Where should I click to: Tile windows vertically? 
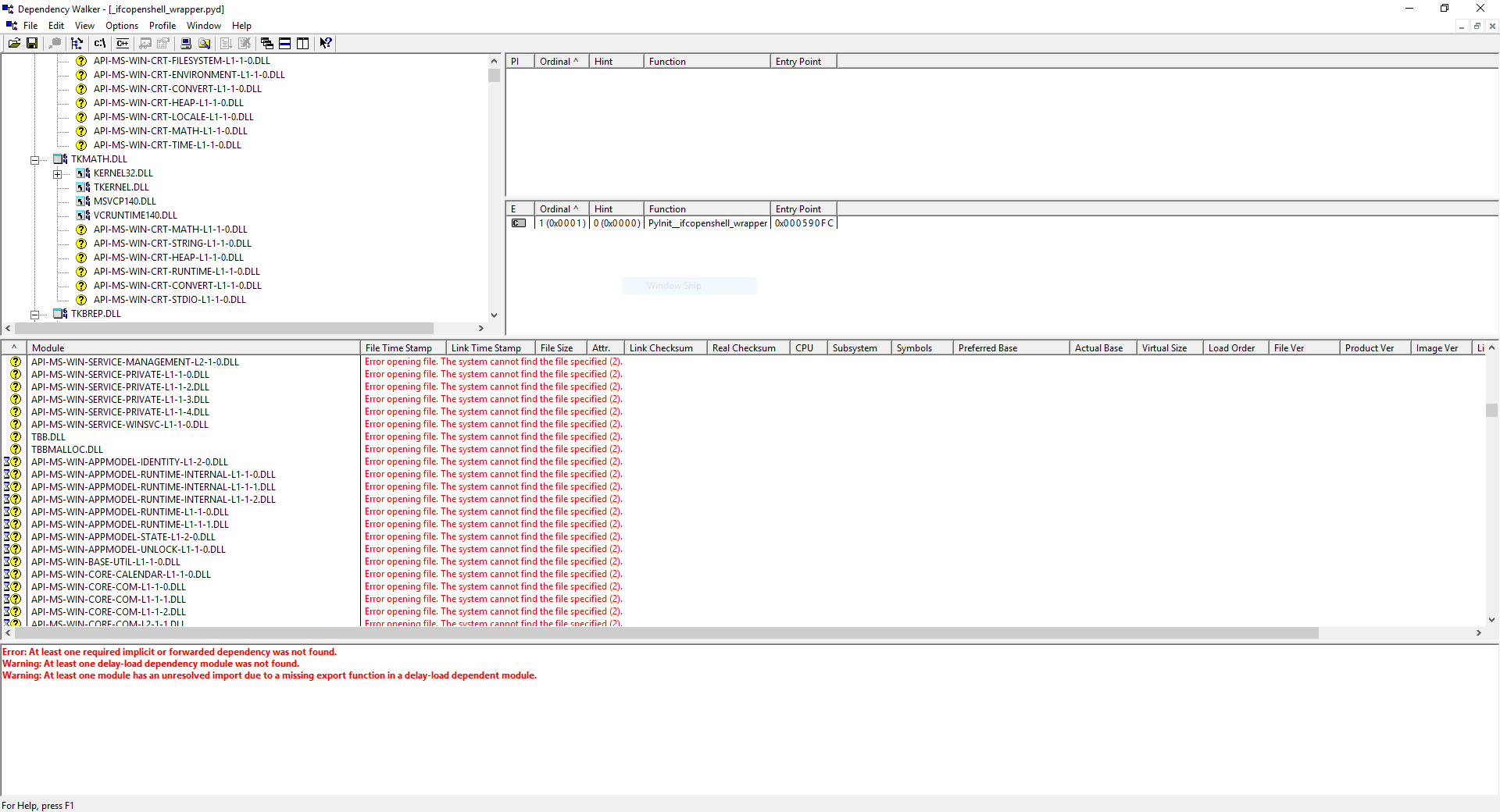point(302,43)
